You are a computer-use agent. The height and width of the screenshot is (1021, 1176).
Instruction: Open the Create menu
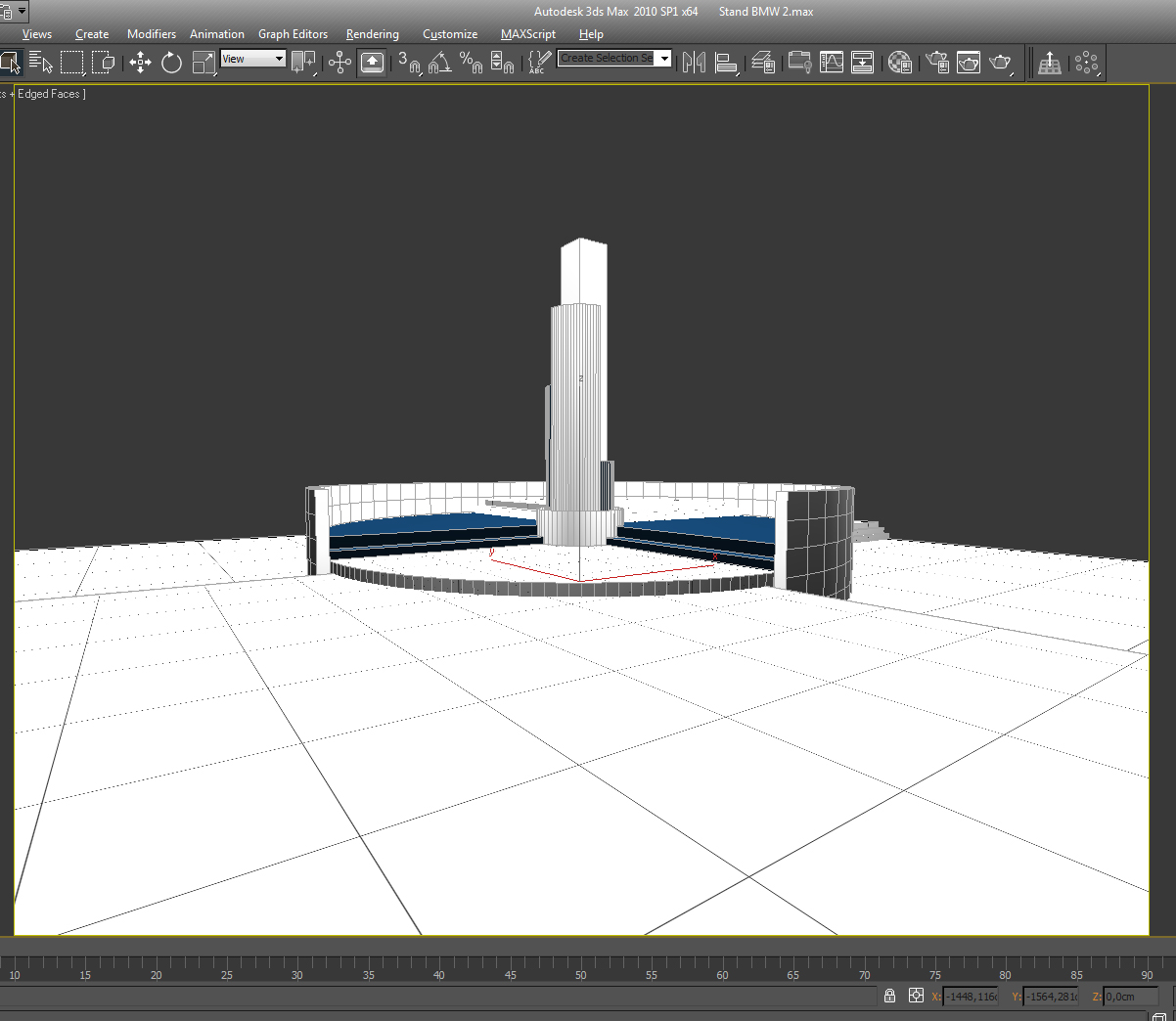click(x=92, y=34)
